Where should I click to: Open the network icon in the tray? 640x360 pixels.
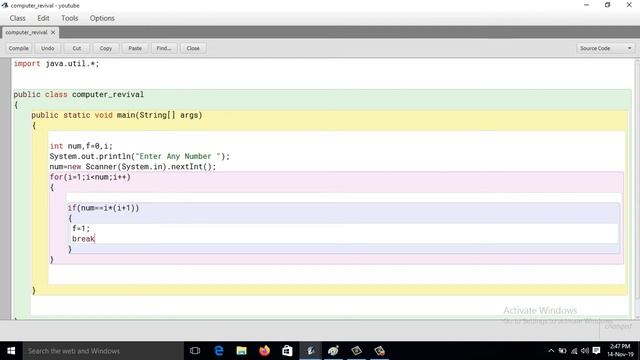tap(574, 351)
